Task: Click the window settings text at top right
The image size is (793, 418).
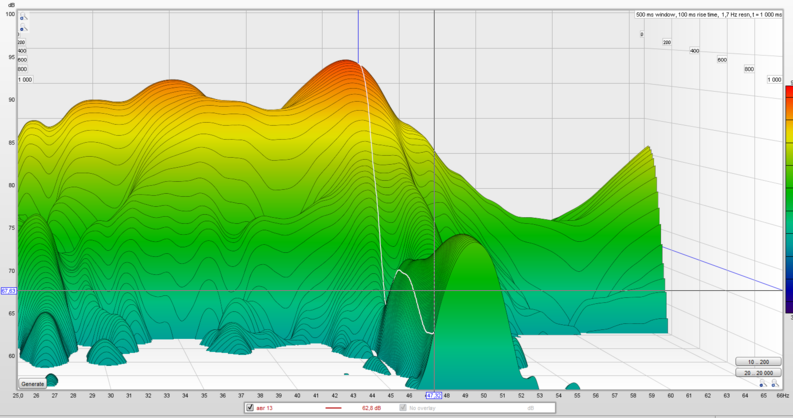Action: (x=706, y=15)
